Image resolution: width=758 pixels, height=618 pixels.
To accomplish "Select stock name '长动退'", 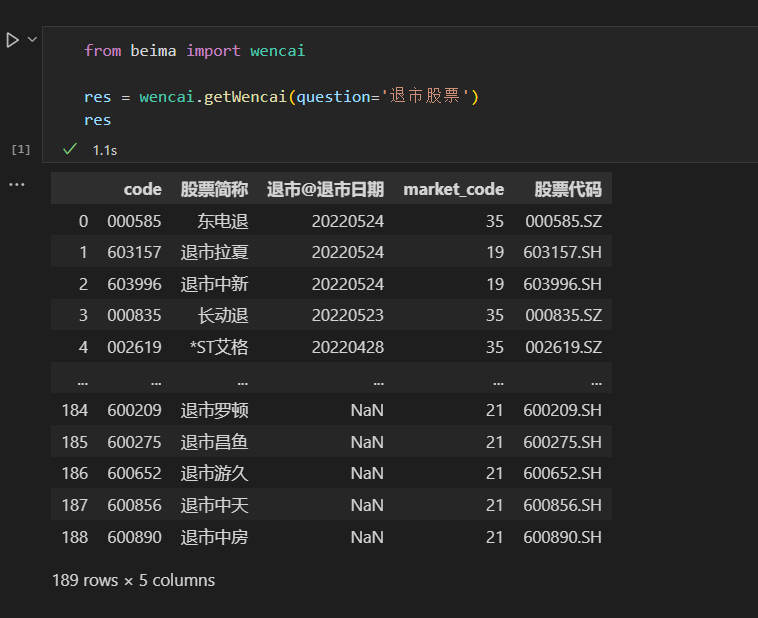I will click(x=223, y=315).
